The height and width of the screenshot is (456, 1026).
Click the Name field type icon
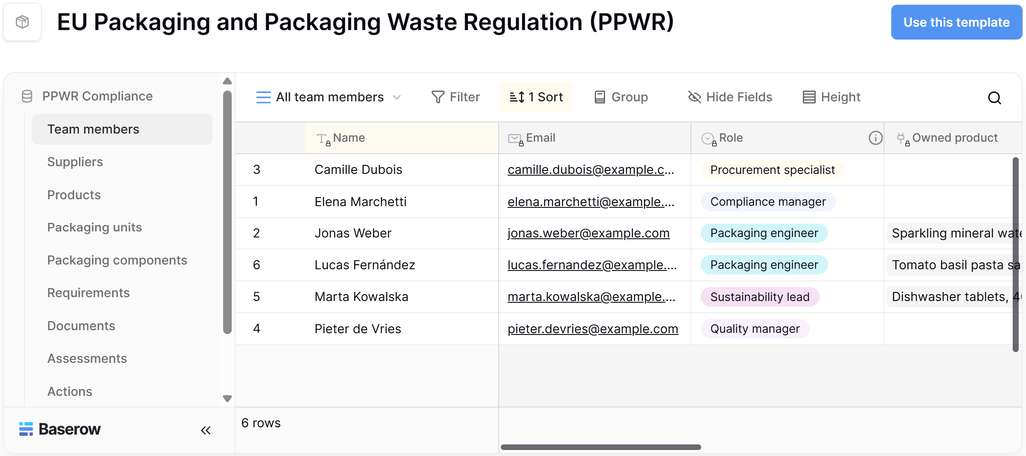(x=323, y=139)
